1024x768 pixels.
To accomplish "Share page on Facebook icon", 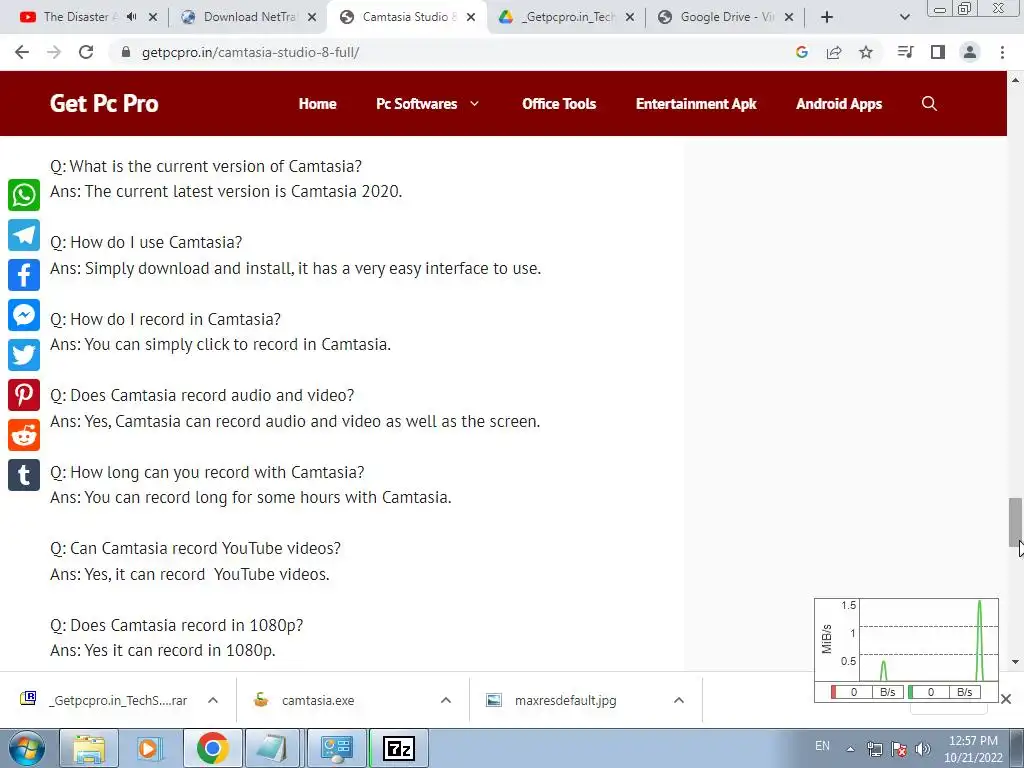I will 24,275.
